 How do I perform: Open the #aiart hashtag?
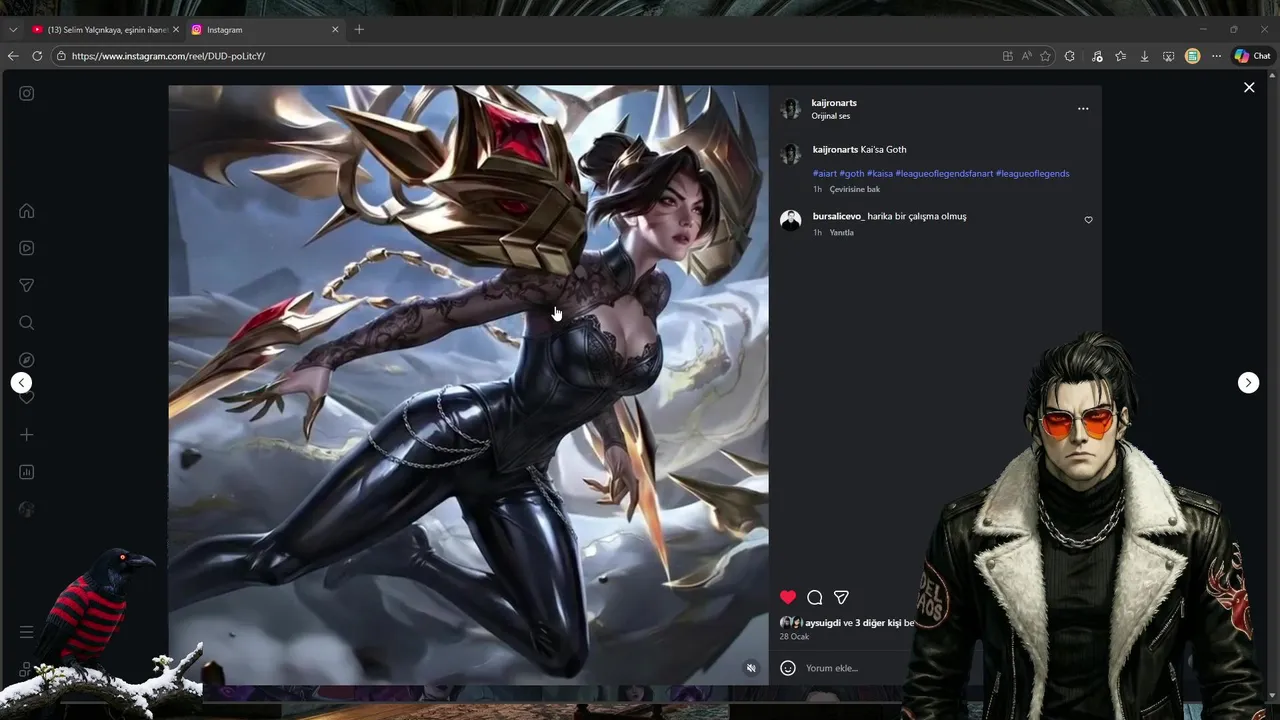(825, 174)
